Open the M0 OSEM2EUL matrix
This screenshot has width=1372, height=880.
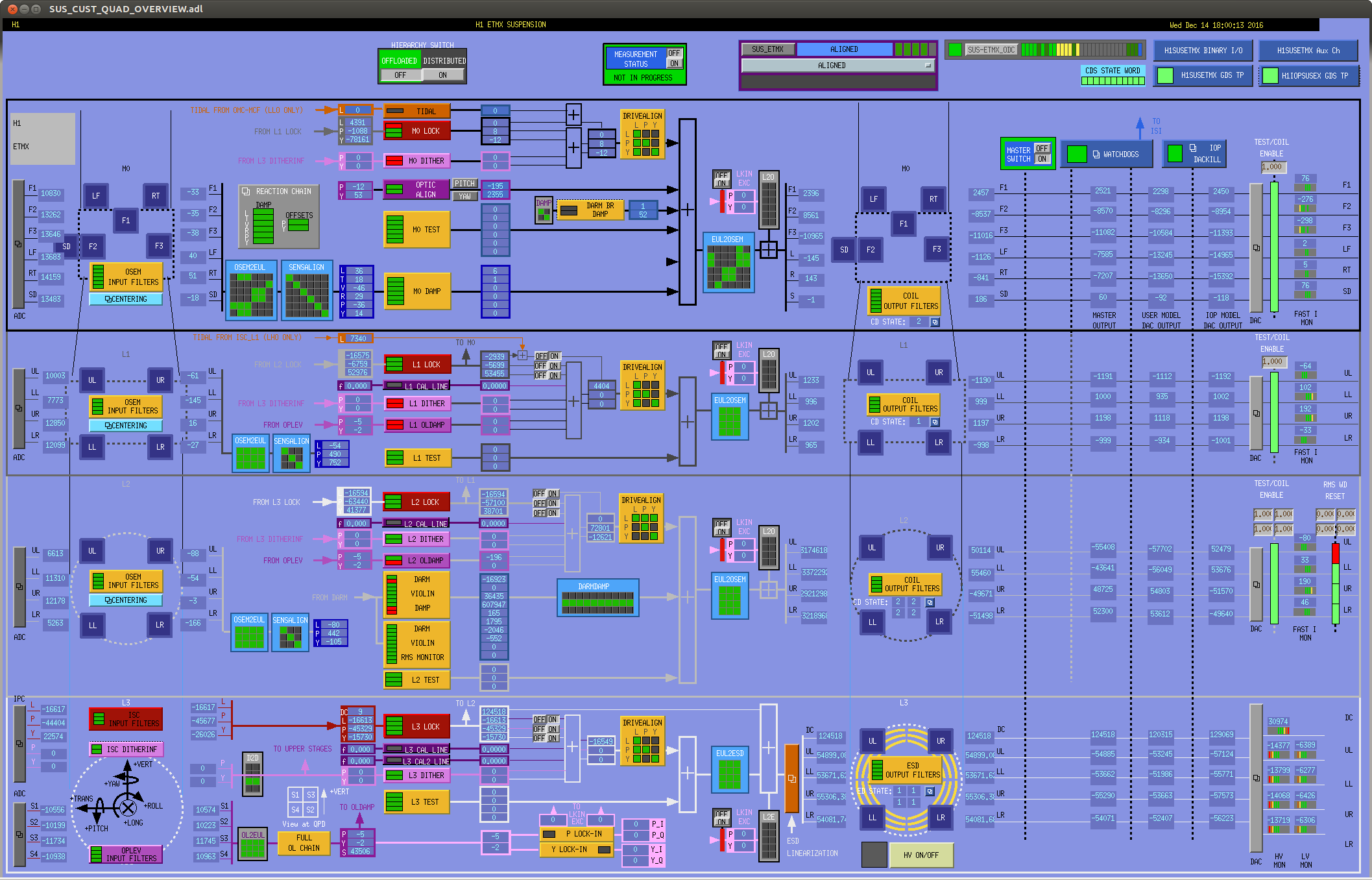point(251,290)
